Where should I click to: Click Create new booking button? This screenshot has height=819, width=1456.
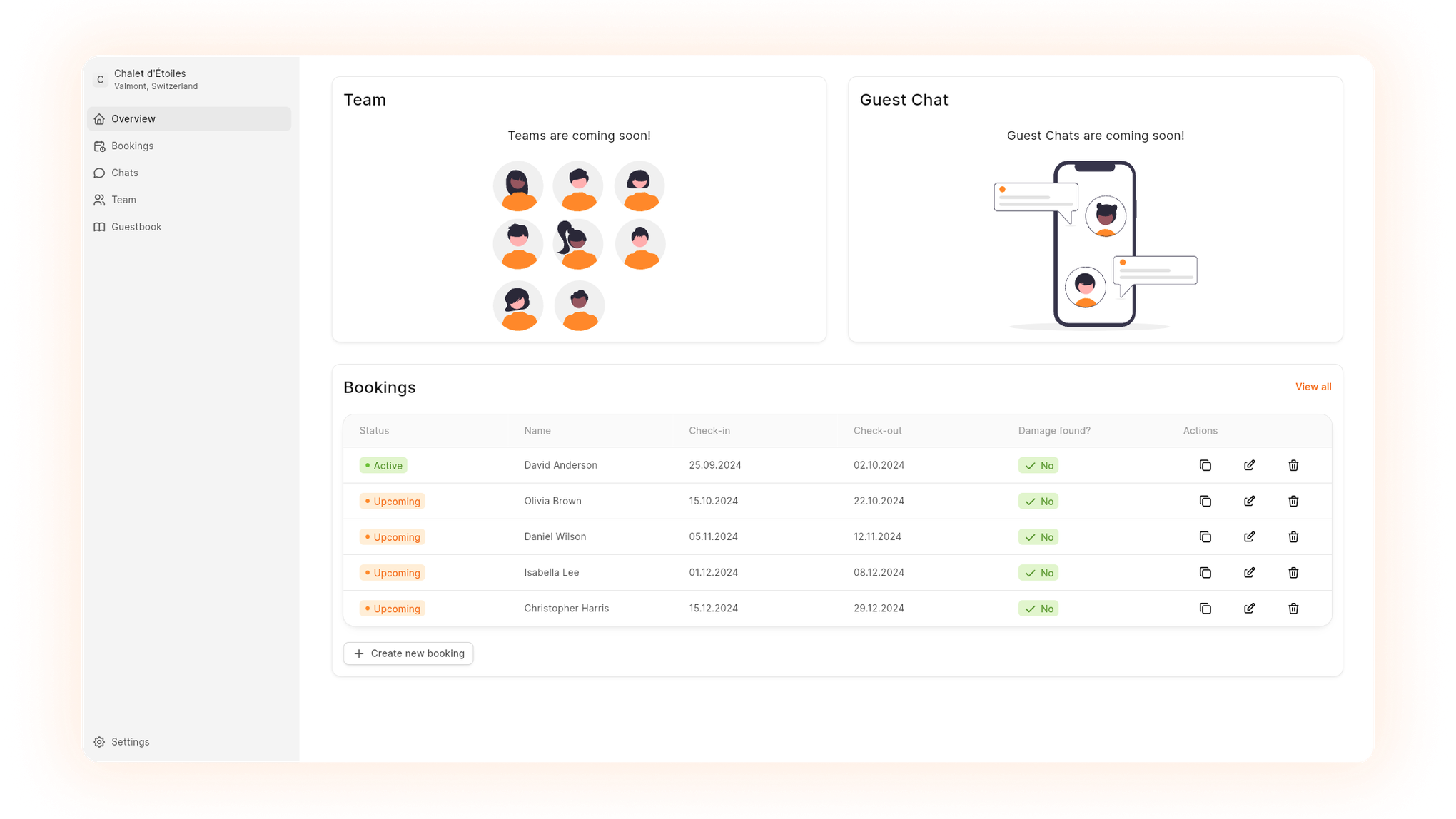408,653
